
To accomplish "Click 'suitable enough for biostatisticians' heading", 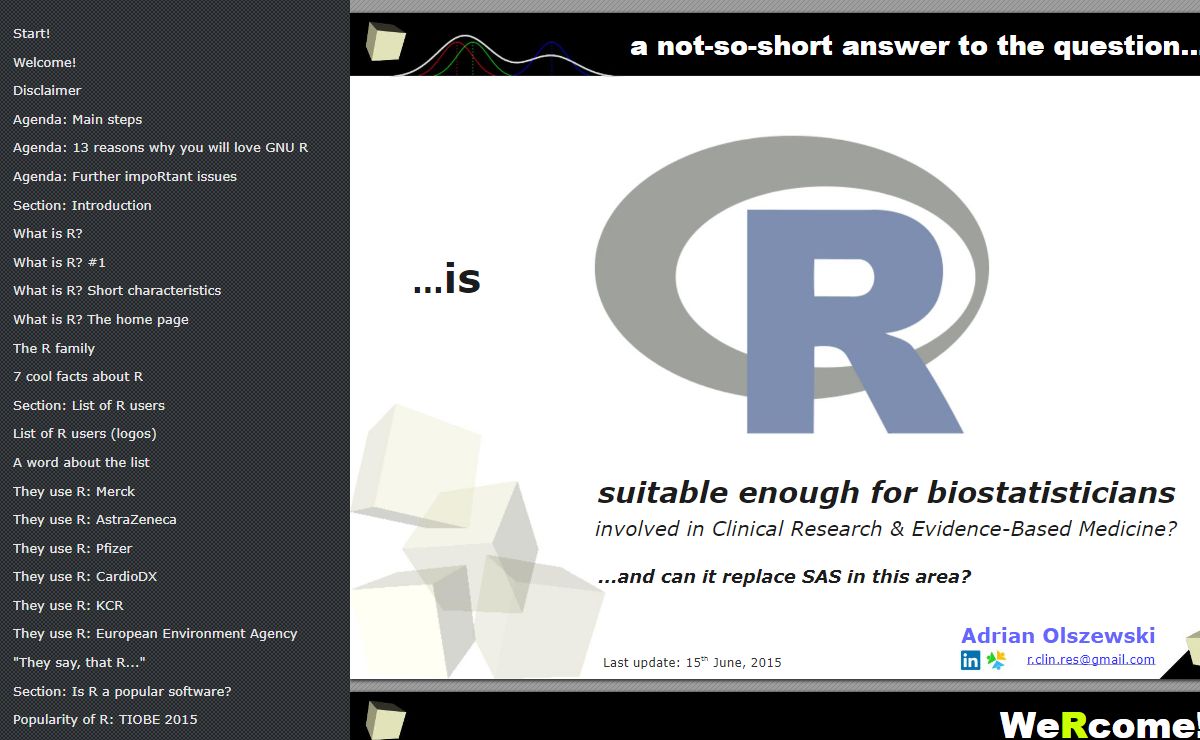I will 886,492.
